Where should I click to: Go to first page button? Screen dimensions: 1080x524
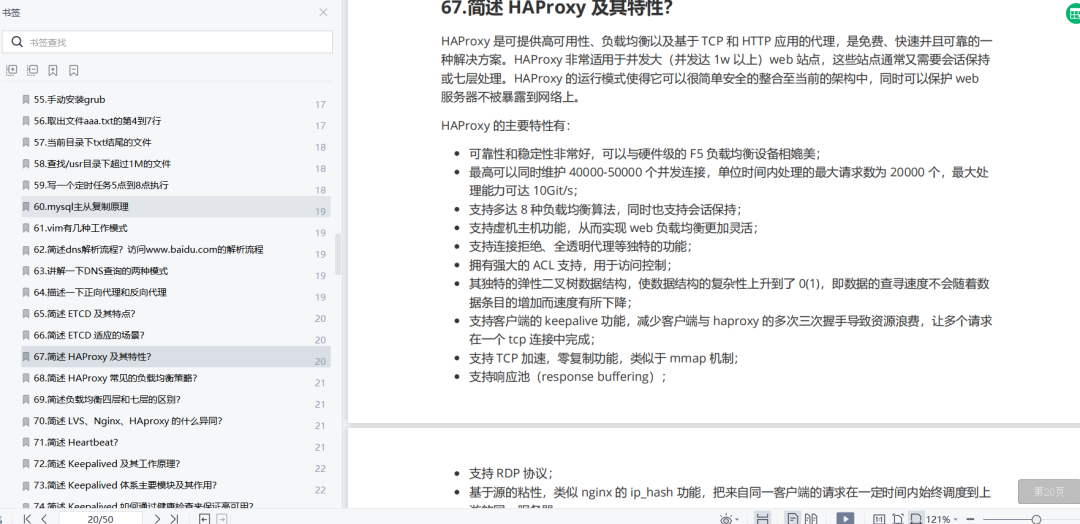click(27, 518)
